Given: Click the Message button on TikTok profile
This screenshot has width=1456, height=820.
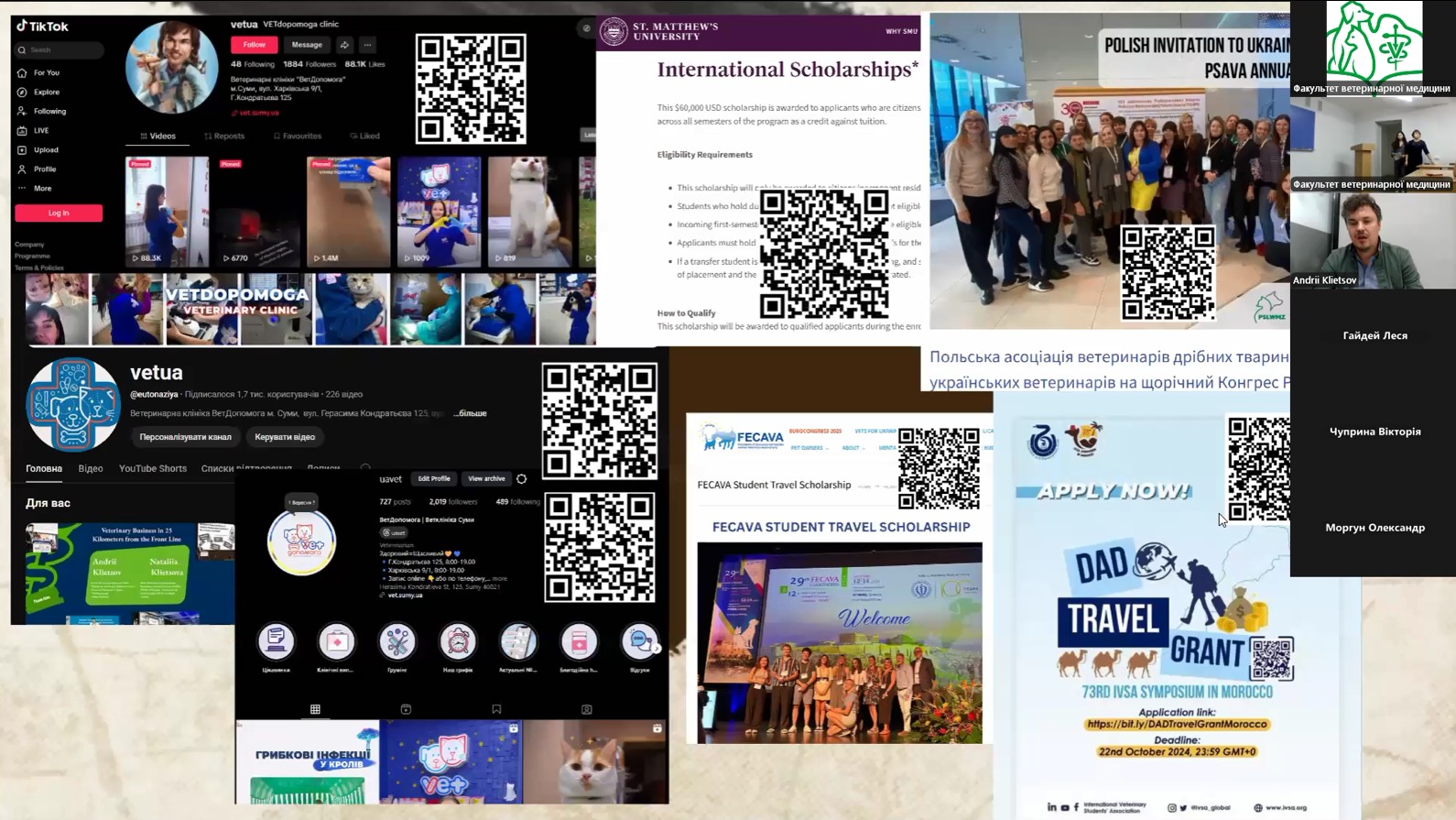Looking at the screenshot, I should coord(307,44).
